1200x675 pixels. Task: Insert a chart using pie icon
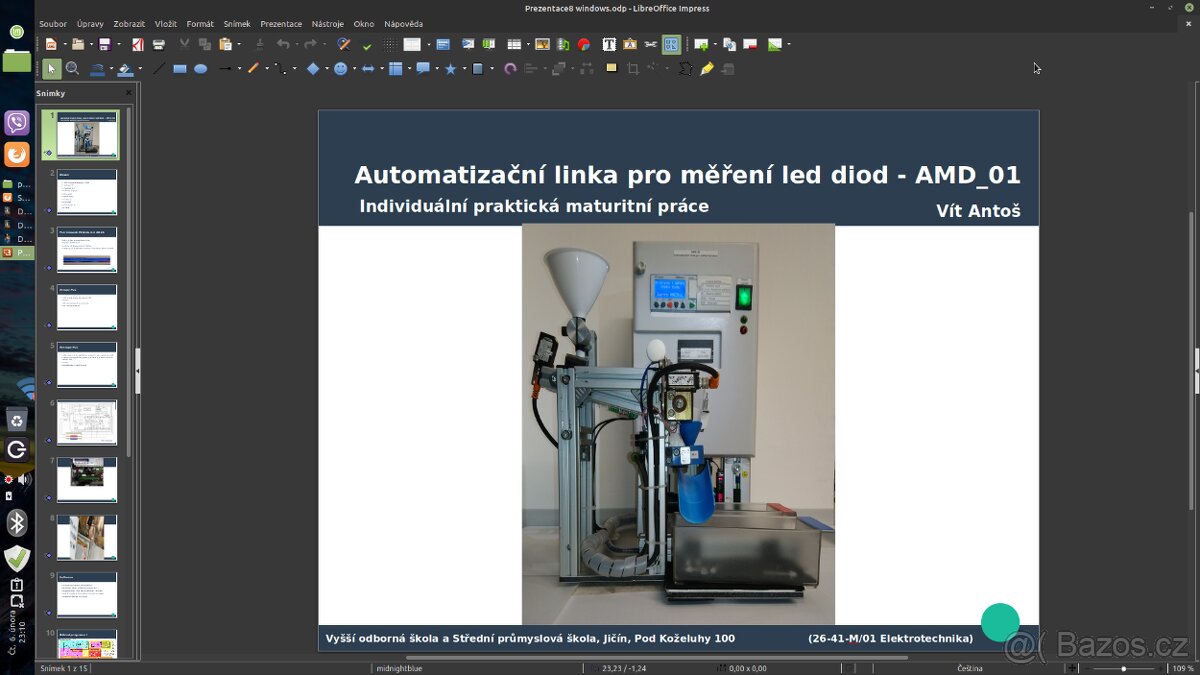584,44
